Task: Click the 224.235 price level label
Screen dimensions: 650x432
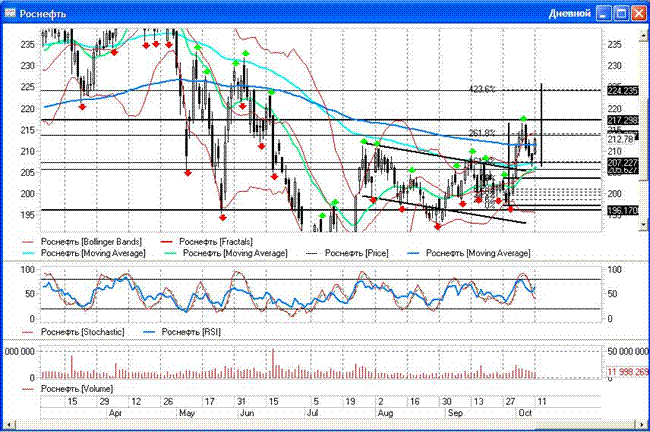Action: click(x=623, y=90)
